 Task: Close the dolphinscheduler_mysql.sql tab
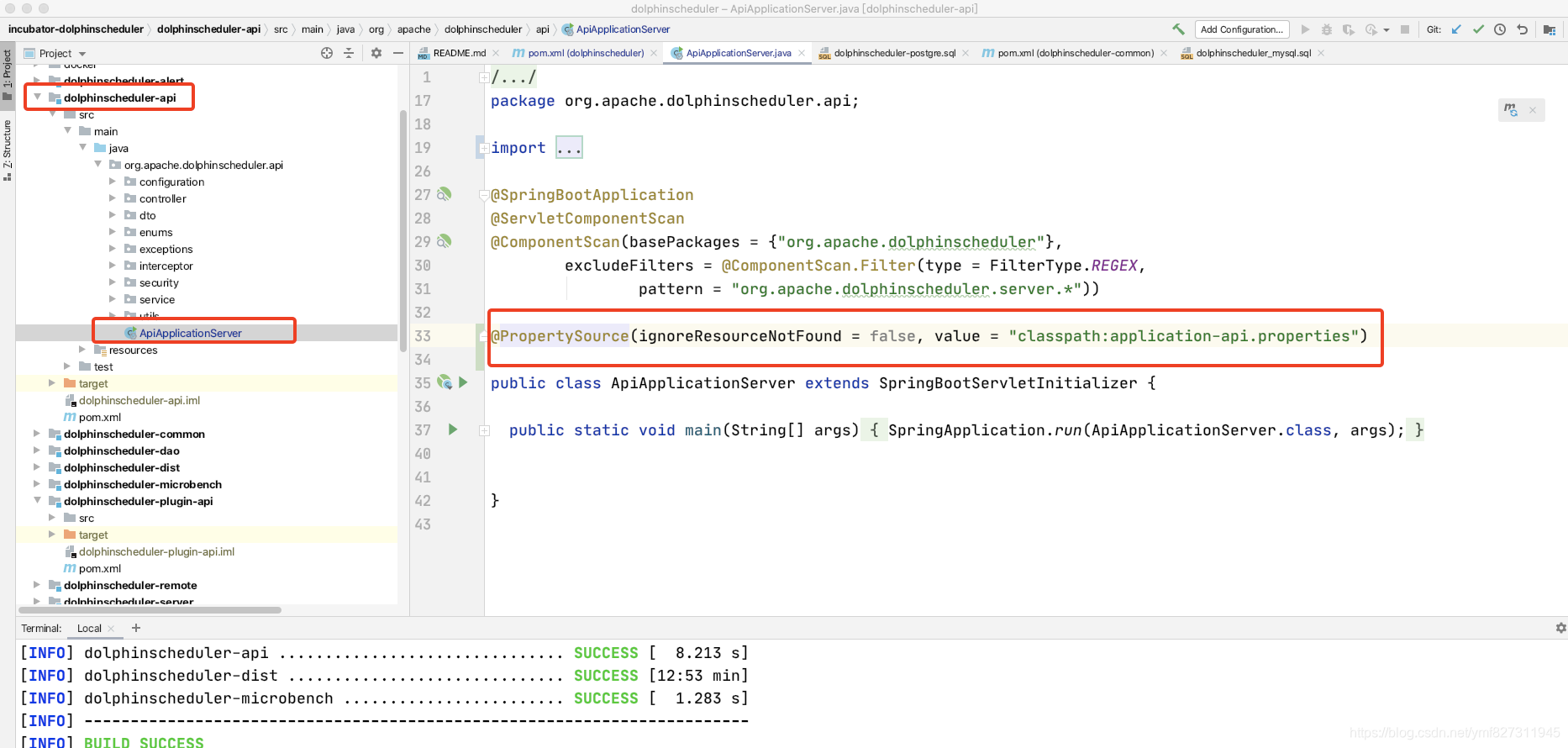(x=1321, y=53)
